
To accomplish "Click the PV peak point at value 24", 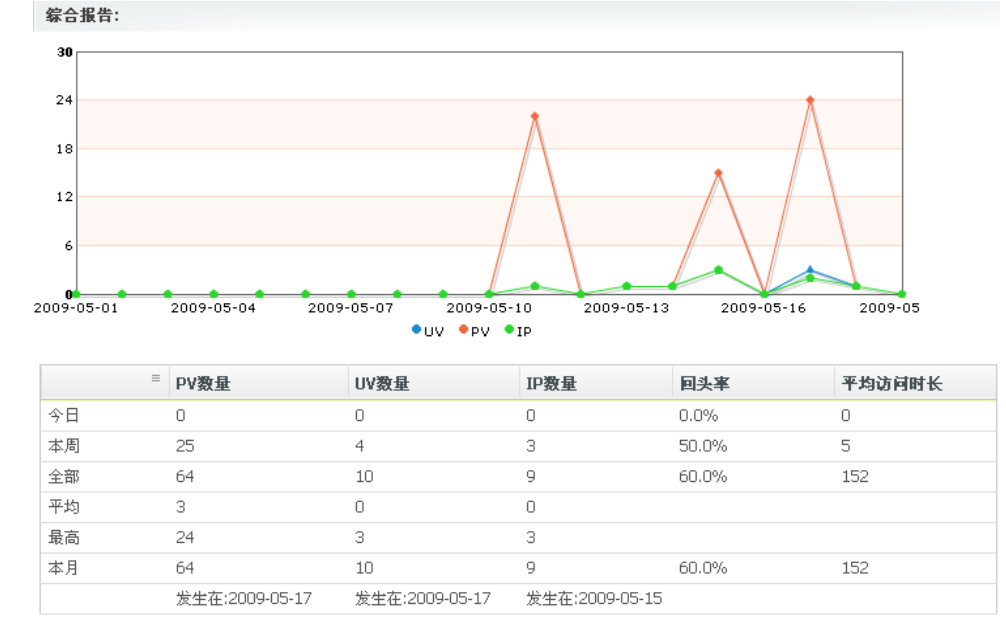I will pos(810,100).
